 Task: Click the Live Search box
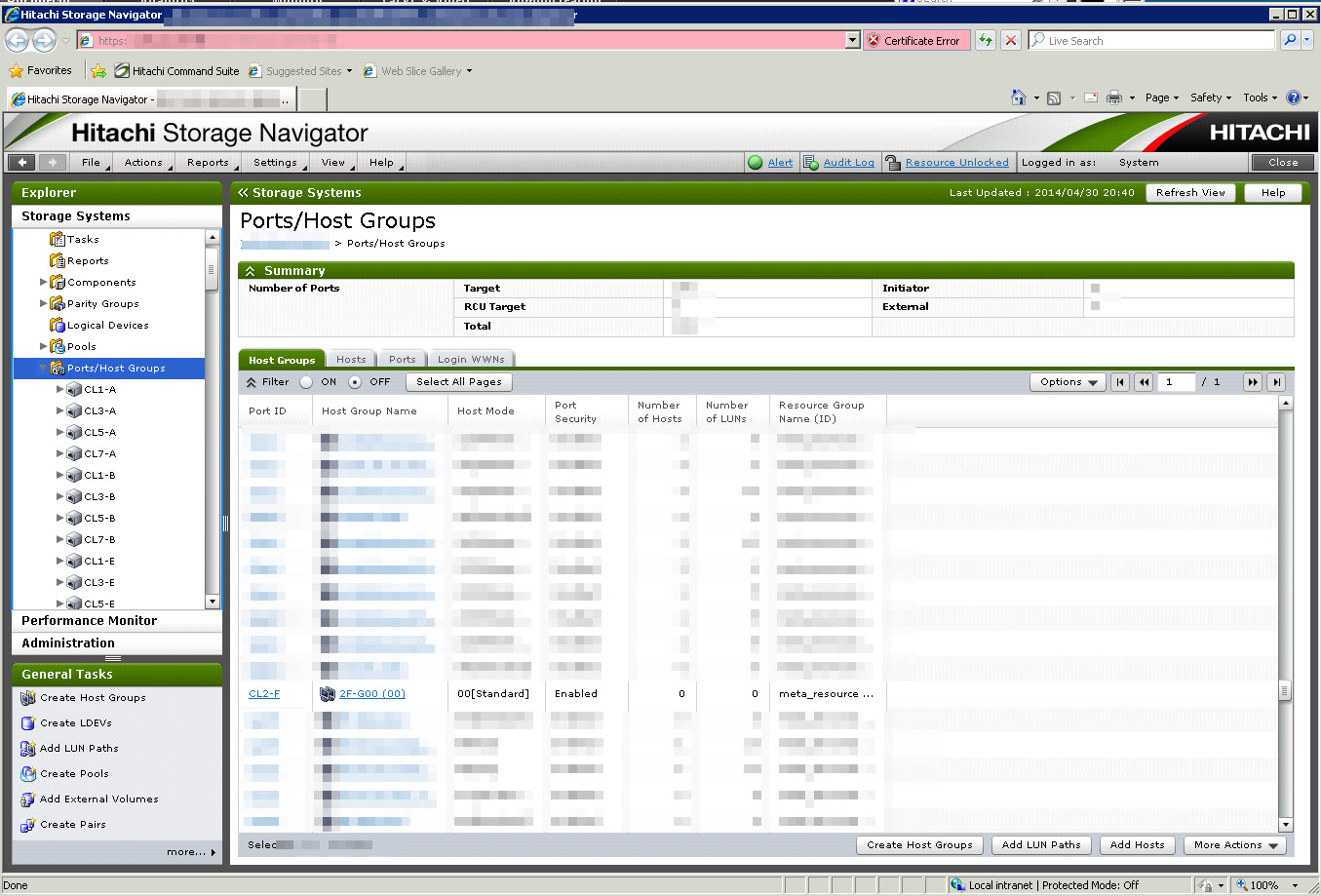pyautogui.click(x=1151, y=41)
